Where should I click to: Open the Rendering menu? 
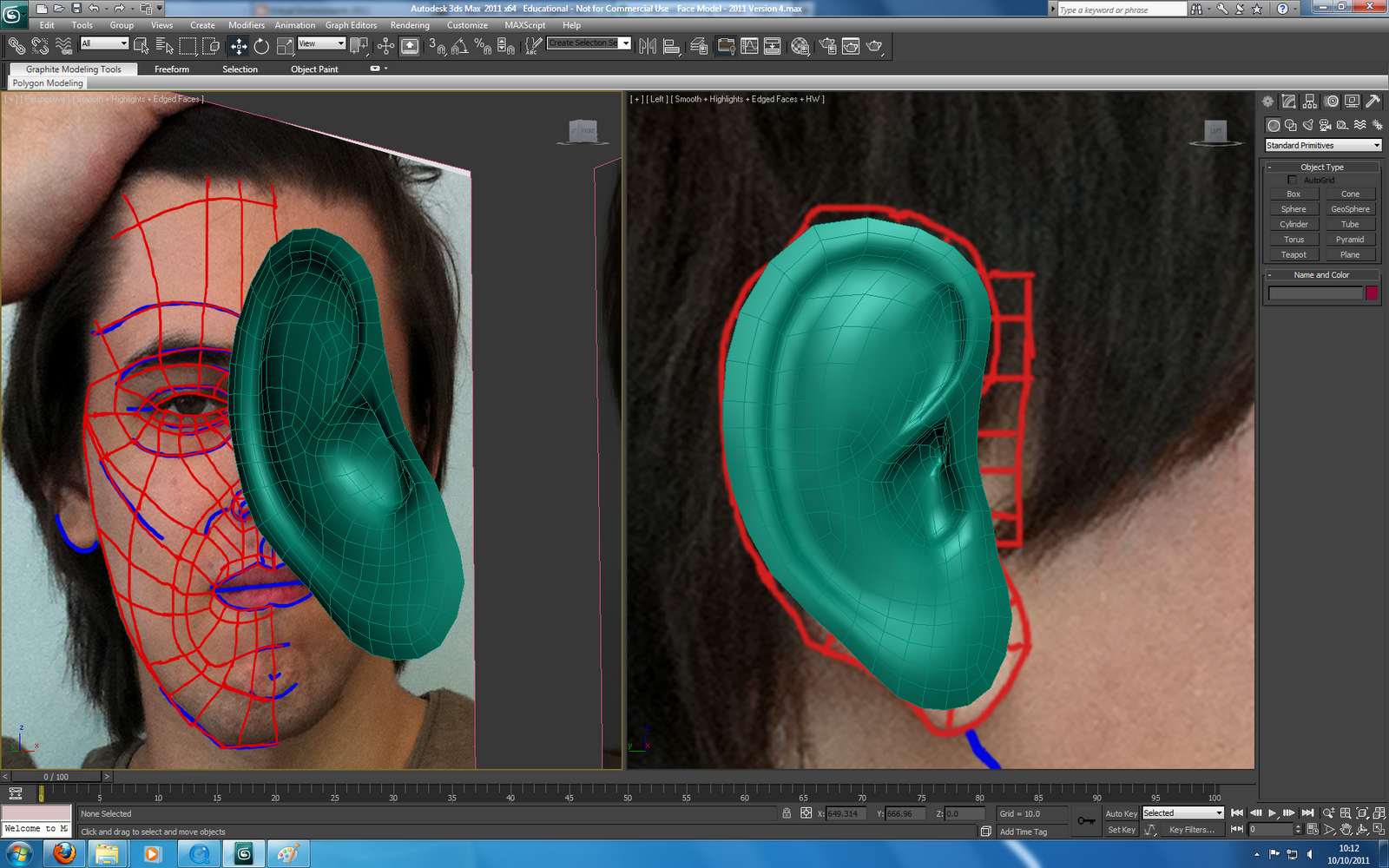[x=410, y=25]
